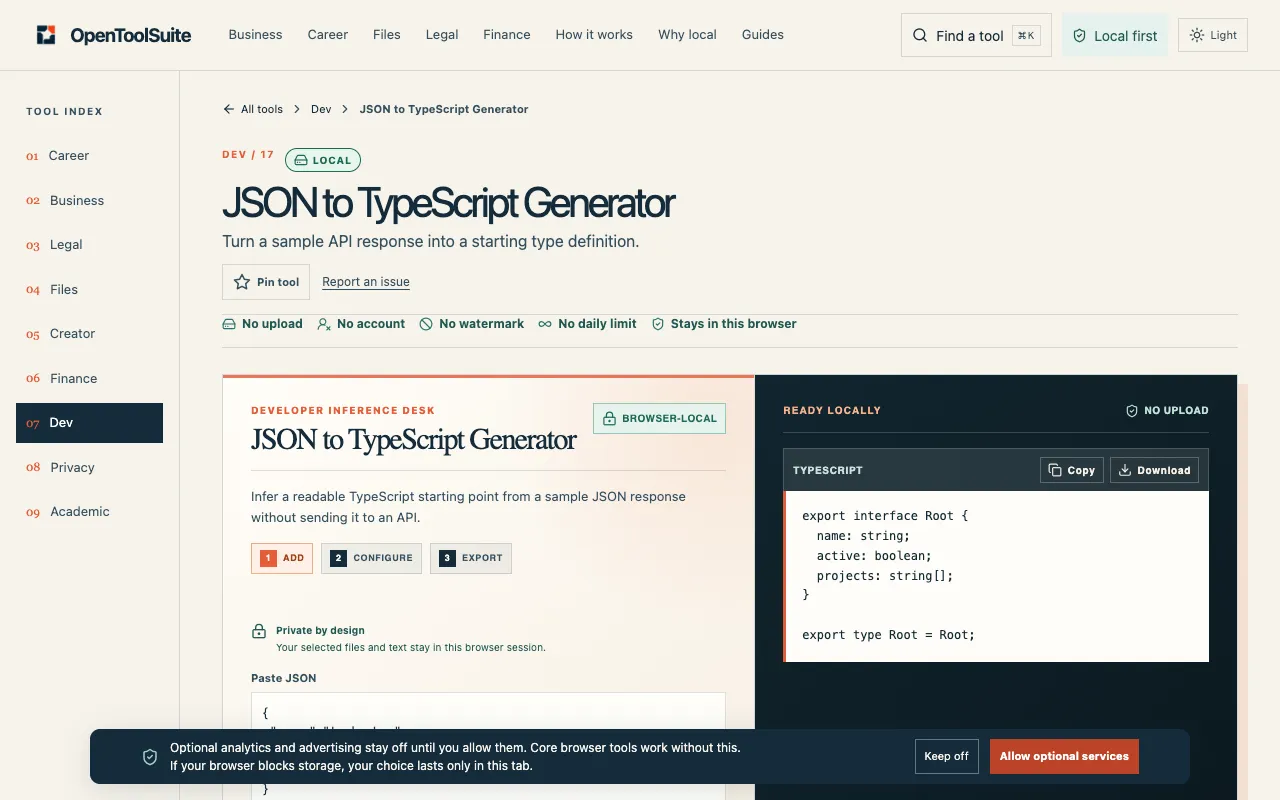Open the Legal top navigation item
Viewport: 1280px width, 800px height.
(x=442, y=34)
